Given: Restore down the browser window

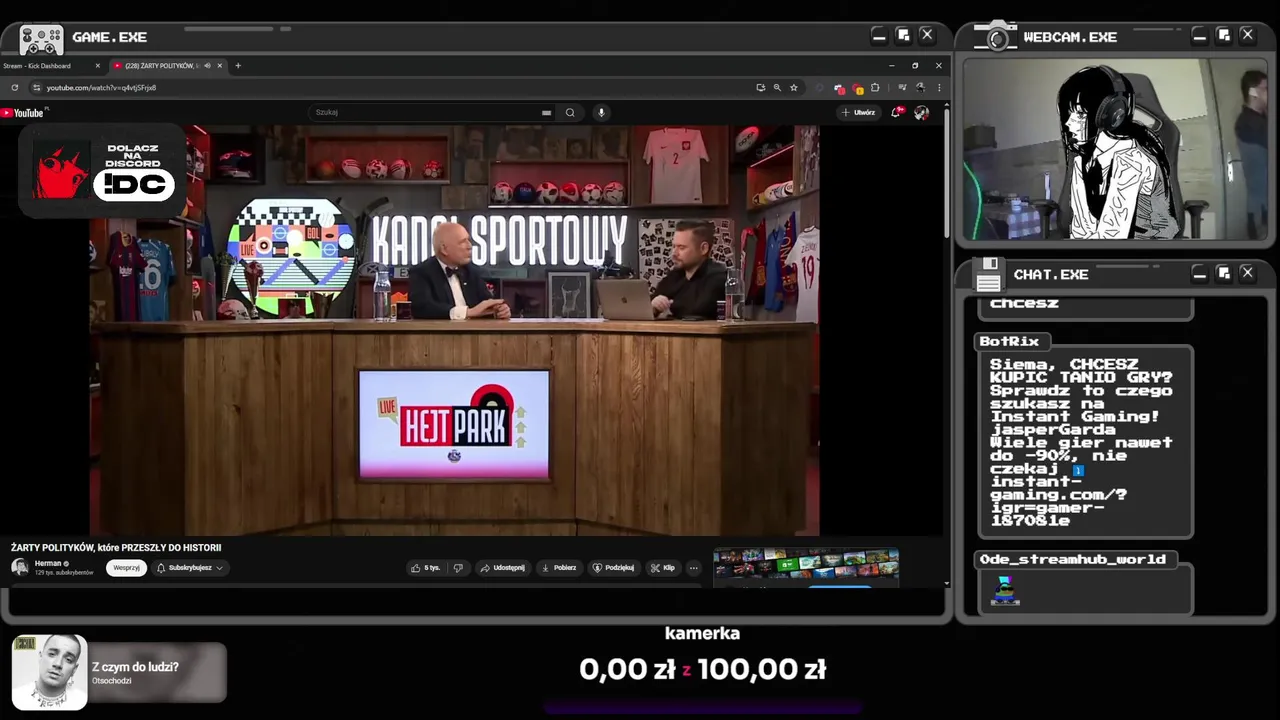Looking at the screenshot, I should coord(915,66).
